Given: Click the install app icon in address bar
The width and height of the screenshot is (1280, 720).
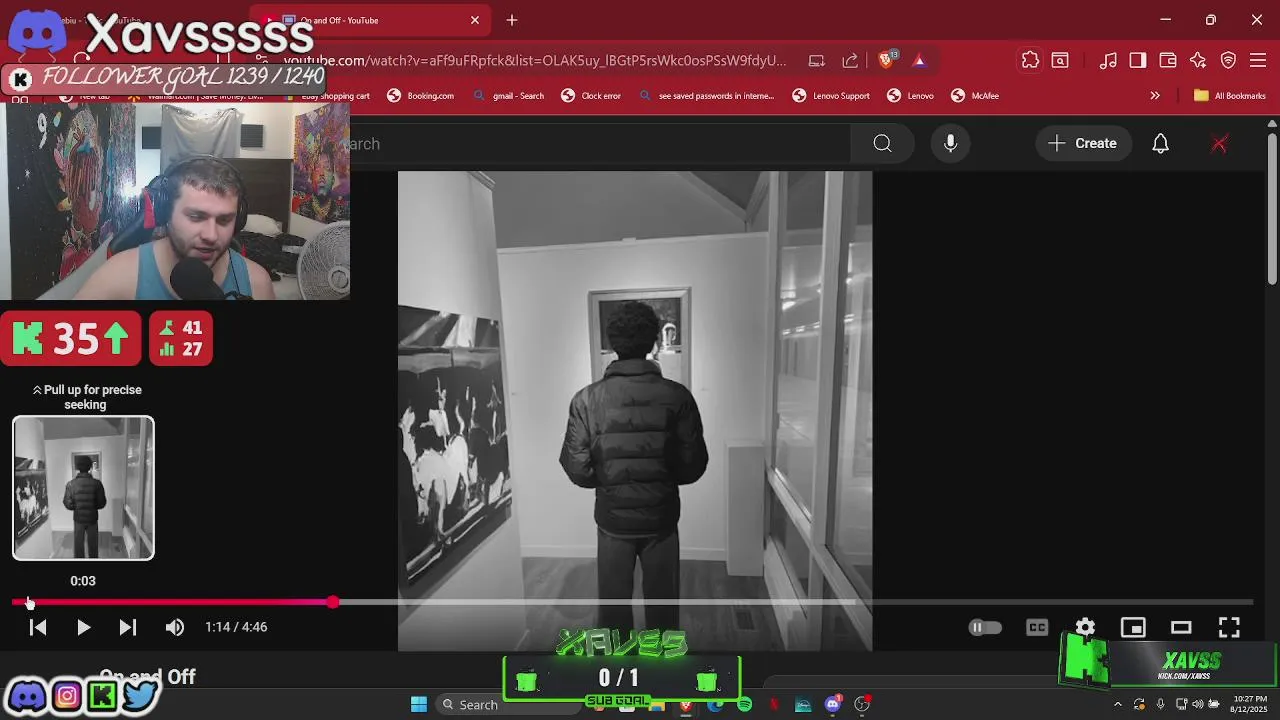Looking at the screenshot, I should tap(817, 60).
